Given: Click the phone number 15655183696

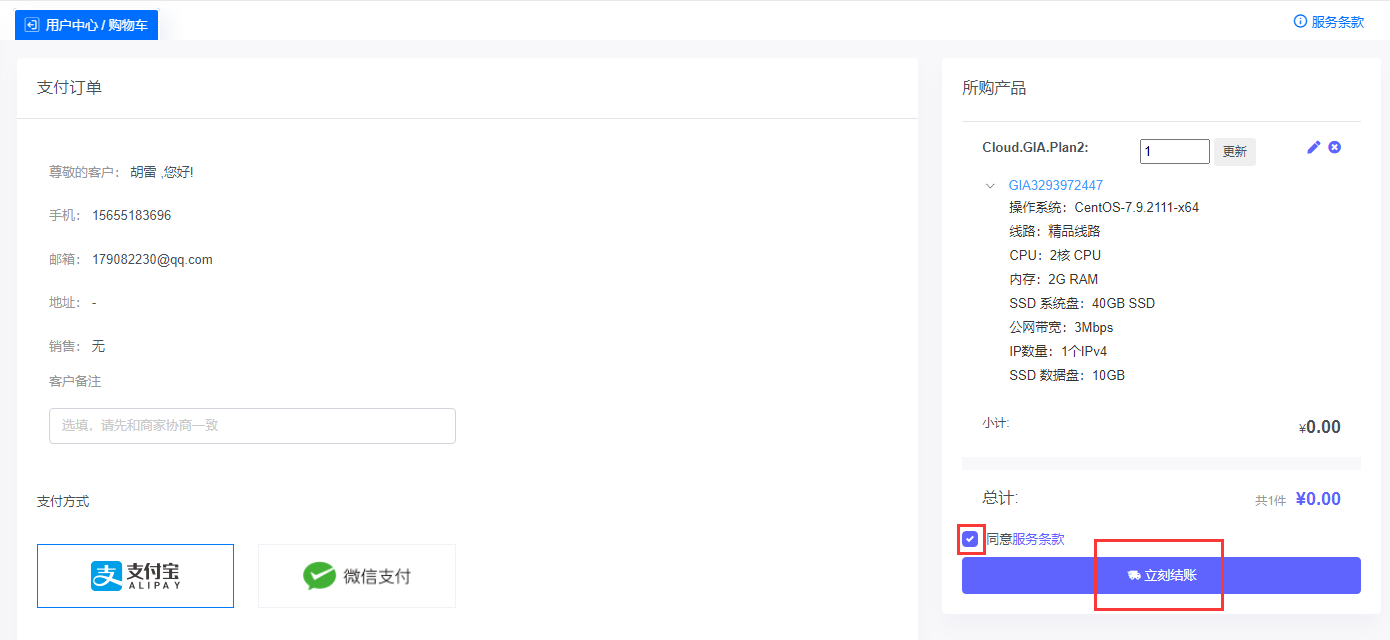Looking at the screenshot, I should pyautogui.click(x=131, y=215).
